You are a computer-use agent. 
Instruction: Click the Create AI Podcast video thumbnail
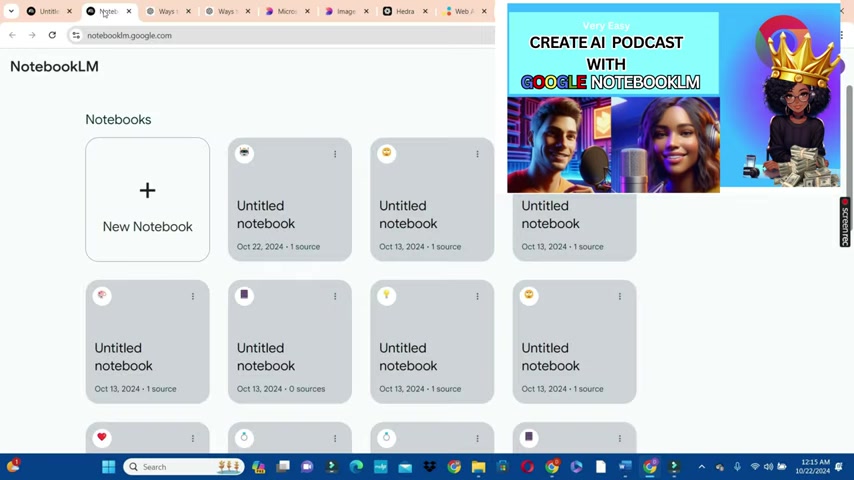(x=674, y=98)
